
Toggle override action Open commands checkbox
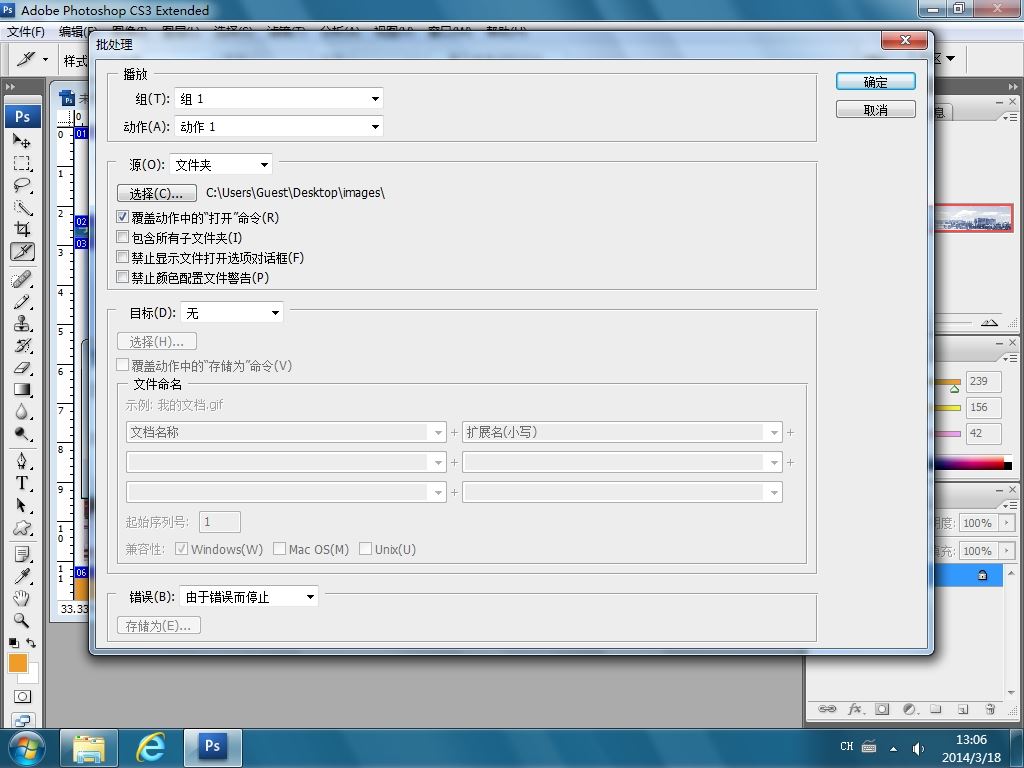(x=122, y=217)
